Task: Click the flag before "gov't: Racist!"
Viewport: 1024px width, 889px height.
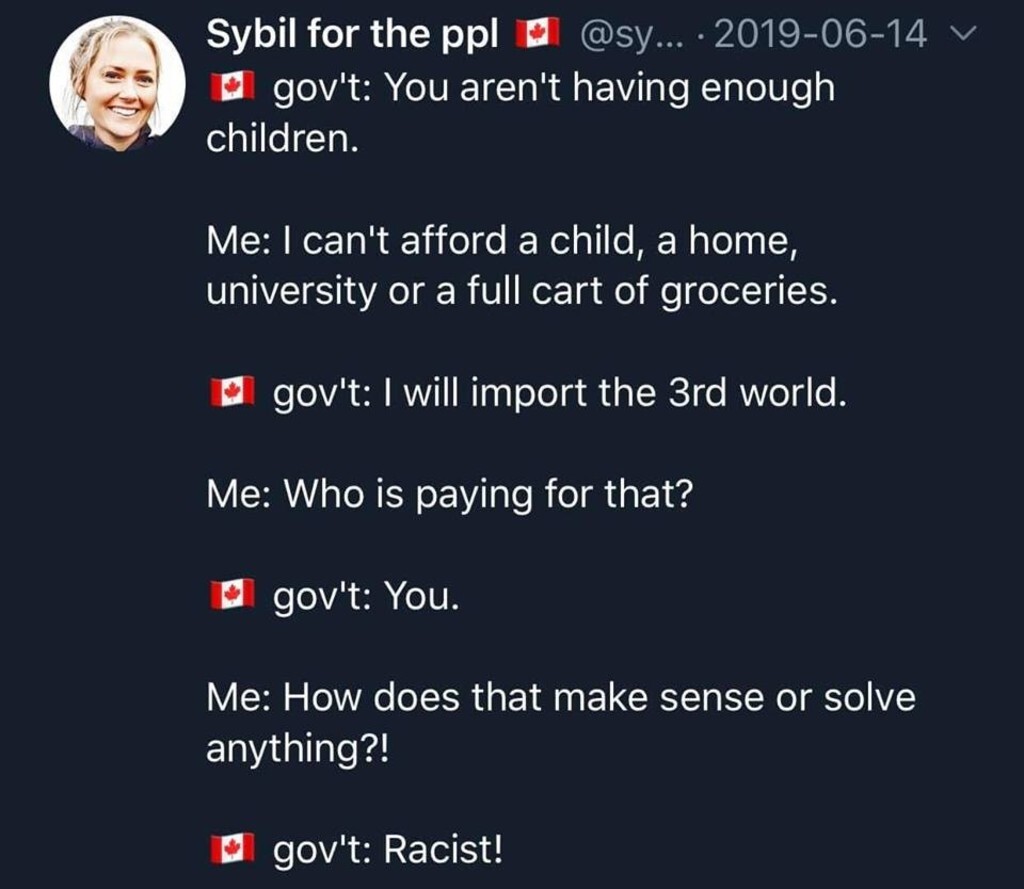Action: point(228,850)
